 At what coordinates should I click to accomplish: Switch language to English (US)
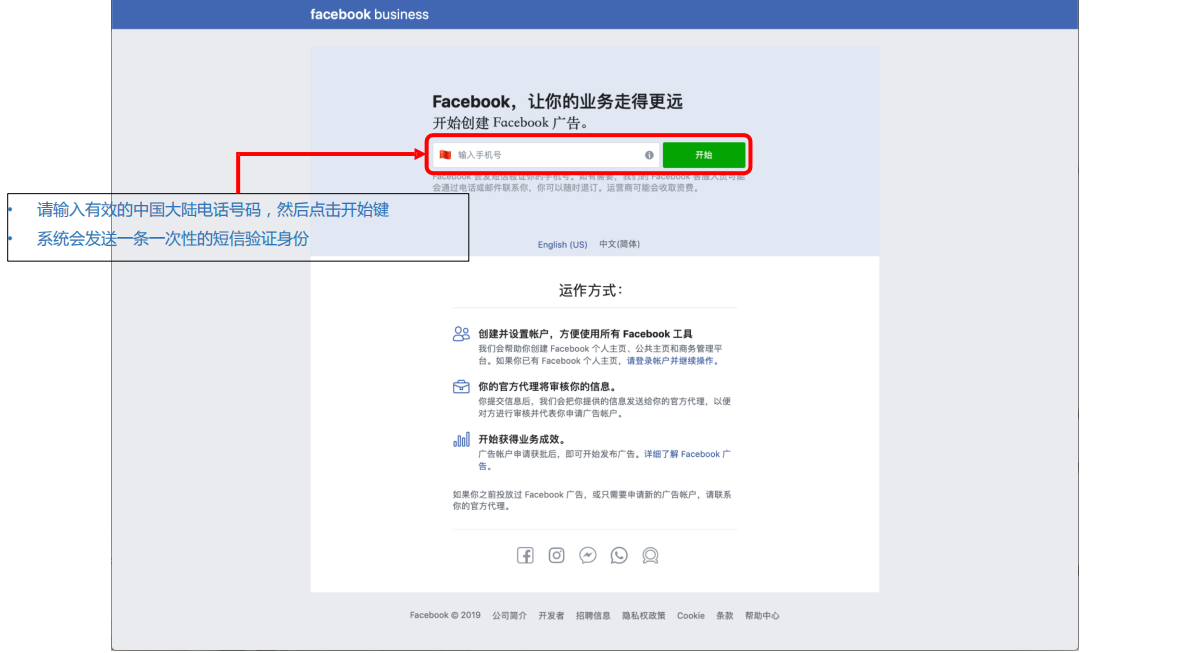563,245
